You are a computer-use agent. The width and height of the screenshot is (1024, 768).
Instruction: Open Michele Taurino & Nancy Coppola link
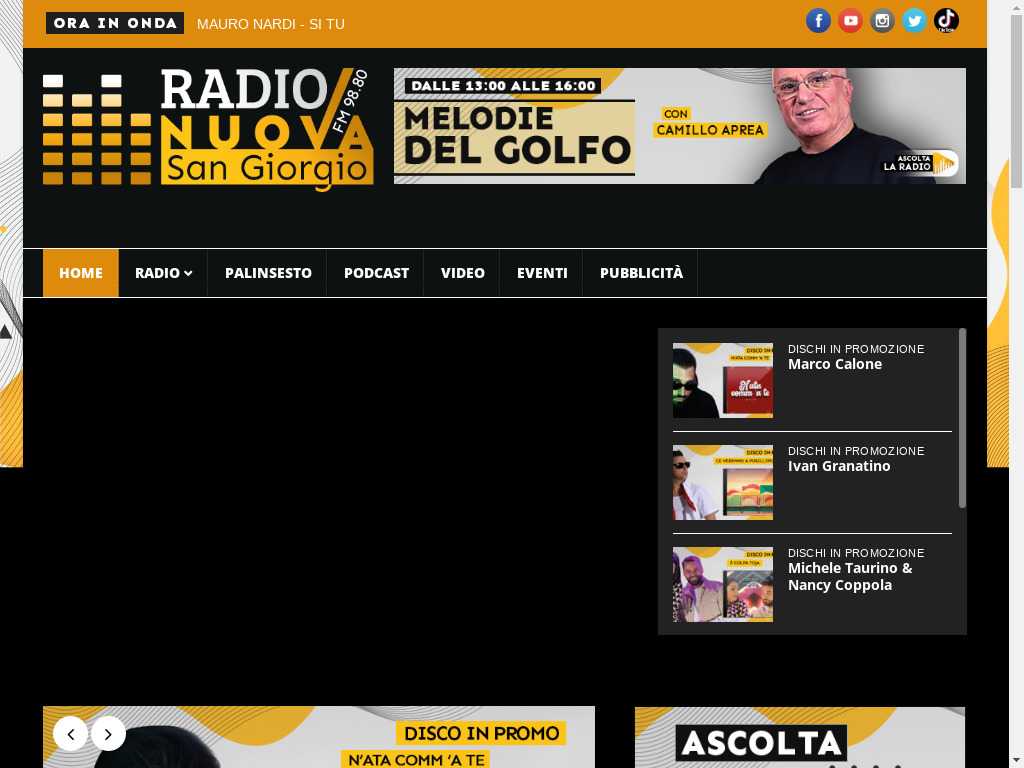tap(850, 577)
